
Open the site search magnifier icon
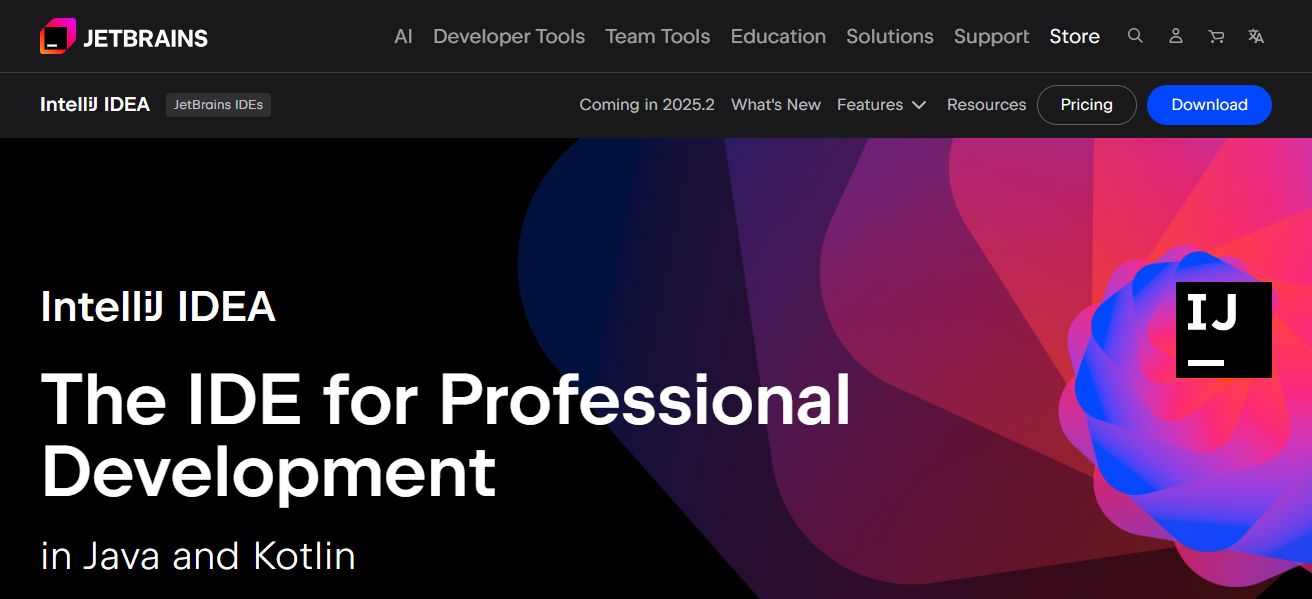tap(1135, 36)
